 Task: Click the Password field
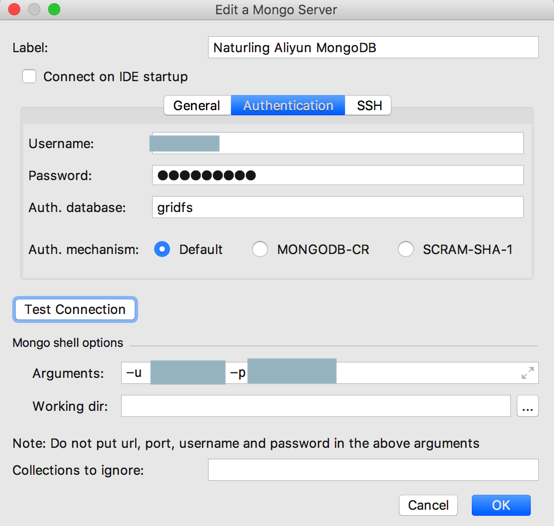click(337, 175)
